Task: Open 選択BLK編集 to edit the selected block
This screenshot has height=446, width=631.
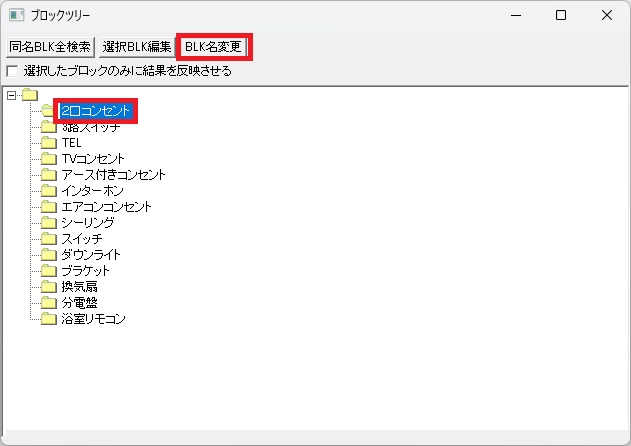Action: 136,46
